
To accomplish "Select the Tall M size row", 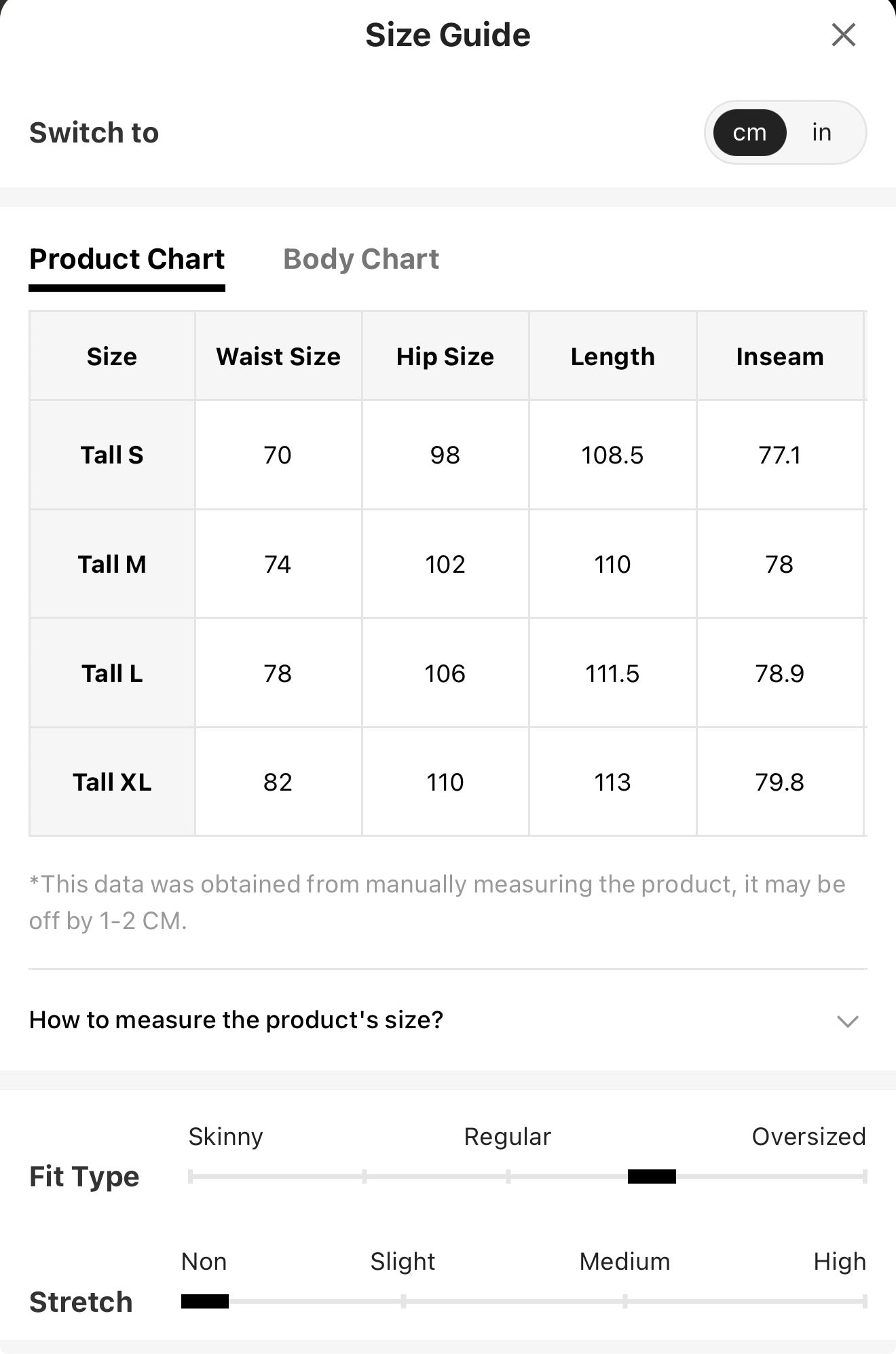I will pyautogui.click(x=448, y=564).
